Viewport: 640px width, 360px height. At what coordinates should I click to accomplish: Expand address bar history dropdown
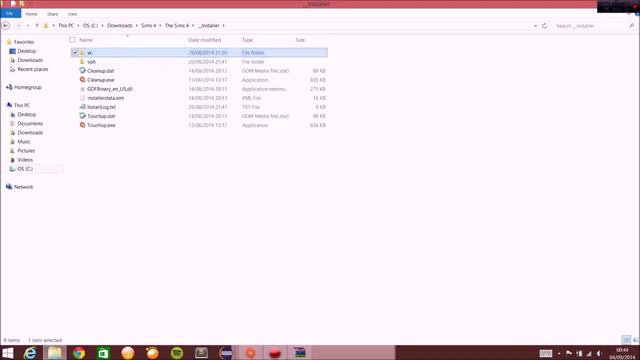(x=535, y=26)
